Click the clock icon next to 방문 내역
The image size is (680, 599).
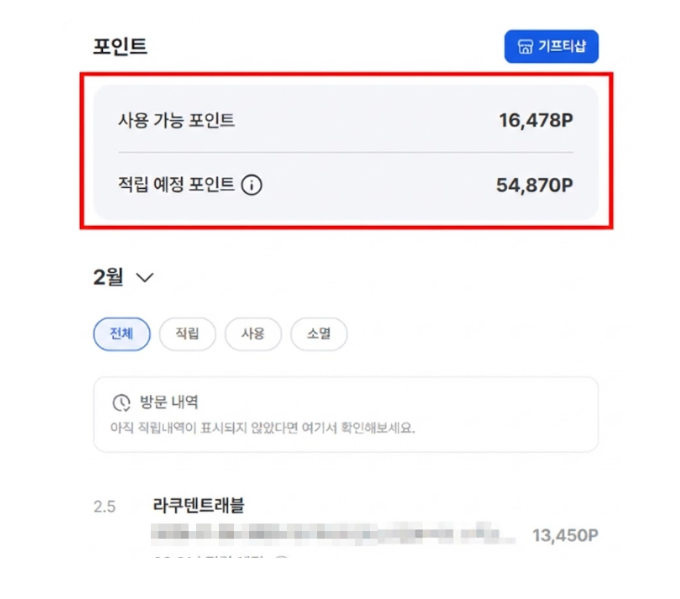click(121, 403)
